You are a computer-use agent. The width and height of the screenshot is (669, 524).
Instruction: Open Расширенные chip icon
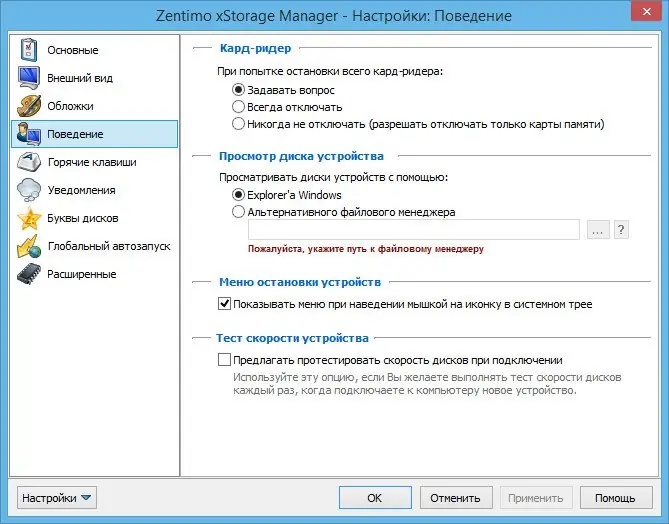coord(29,274)
